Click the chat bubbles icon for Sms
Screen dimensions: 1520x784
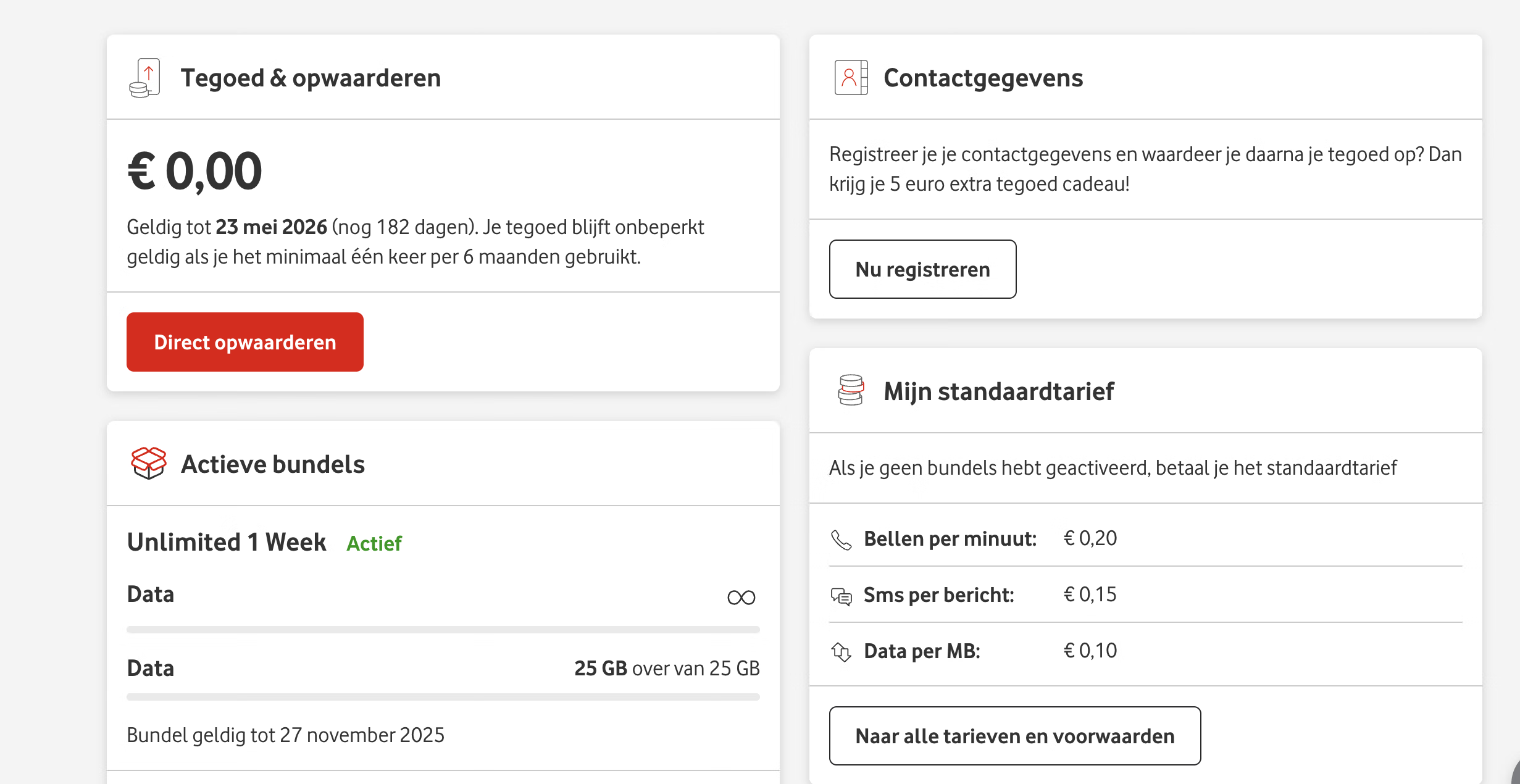click(x=841, y=596)
